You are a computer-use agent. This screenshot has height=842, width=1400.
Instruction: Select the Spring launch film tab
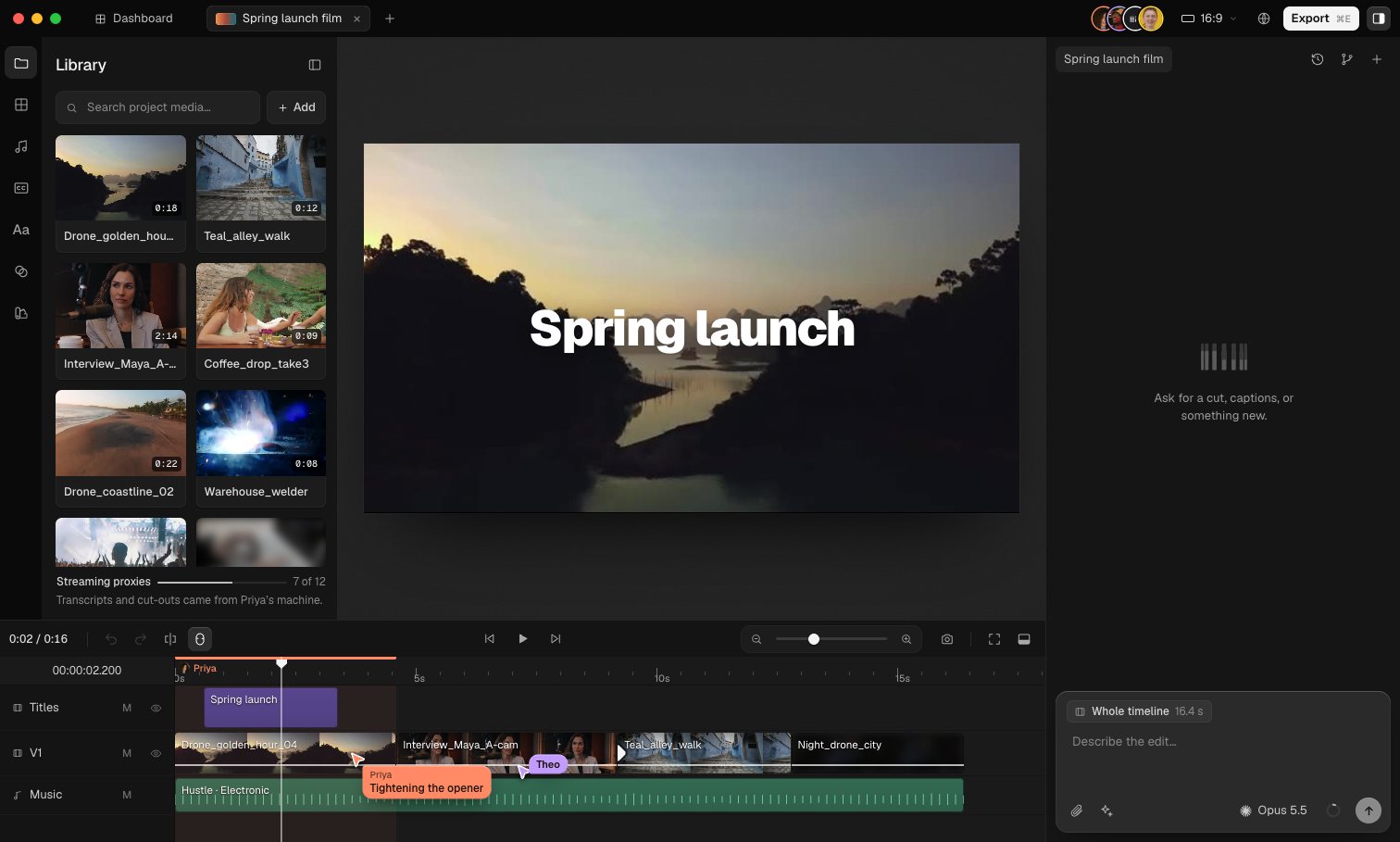click(x=288, y=19)
